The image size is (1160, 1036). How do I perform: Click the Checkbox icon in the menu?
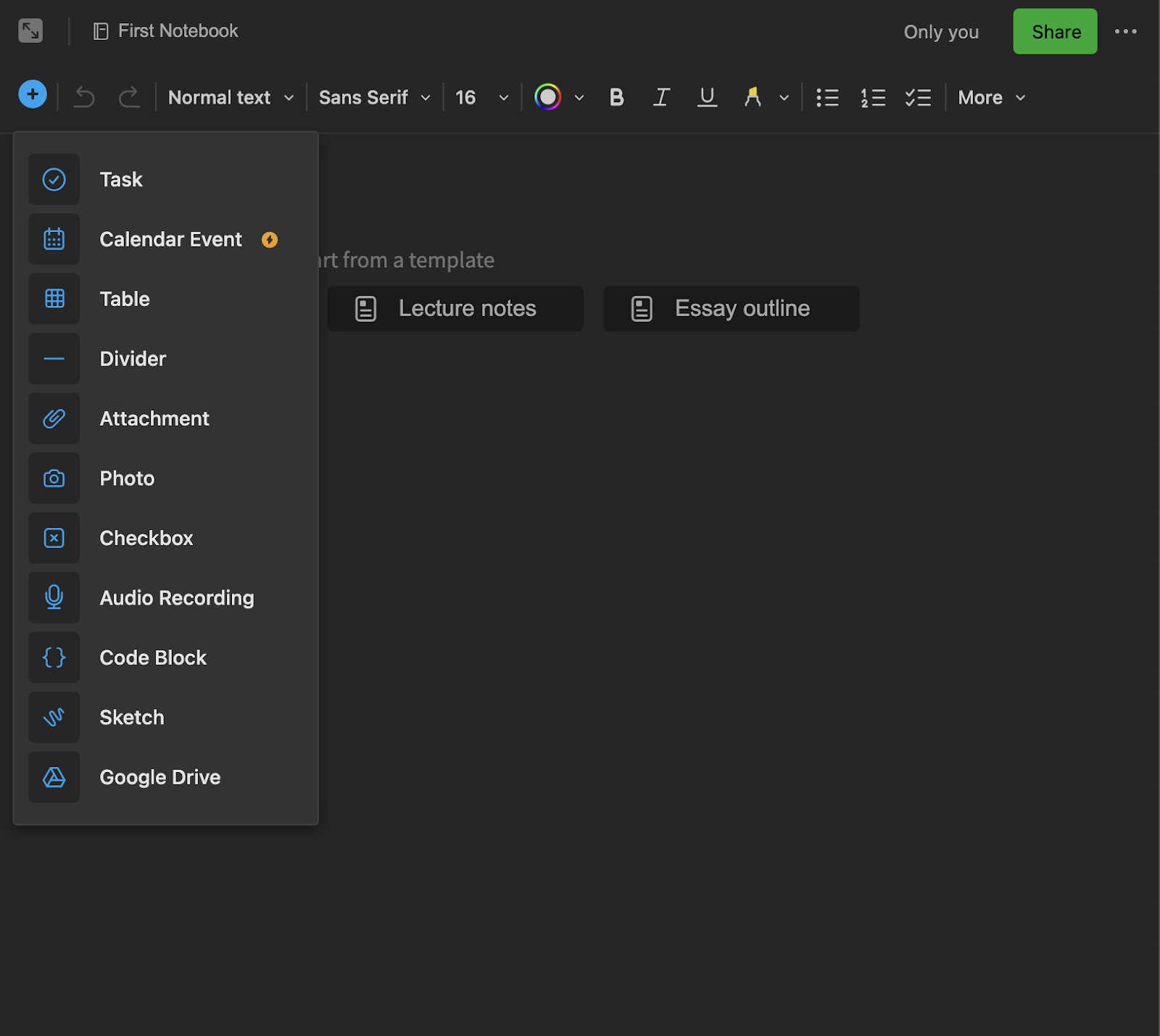point(54,538)
